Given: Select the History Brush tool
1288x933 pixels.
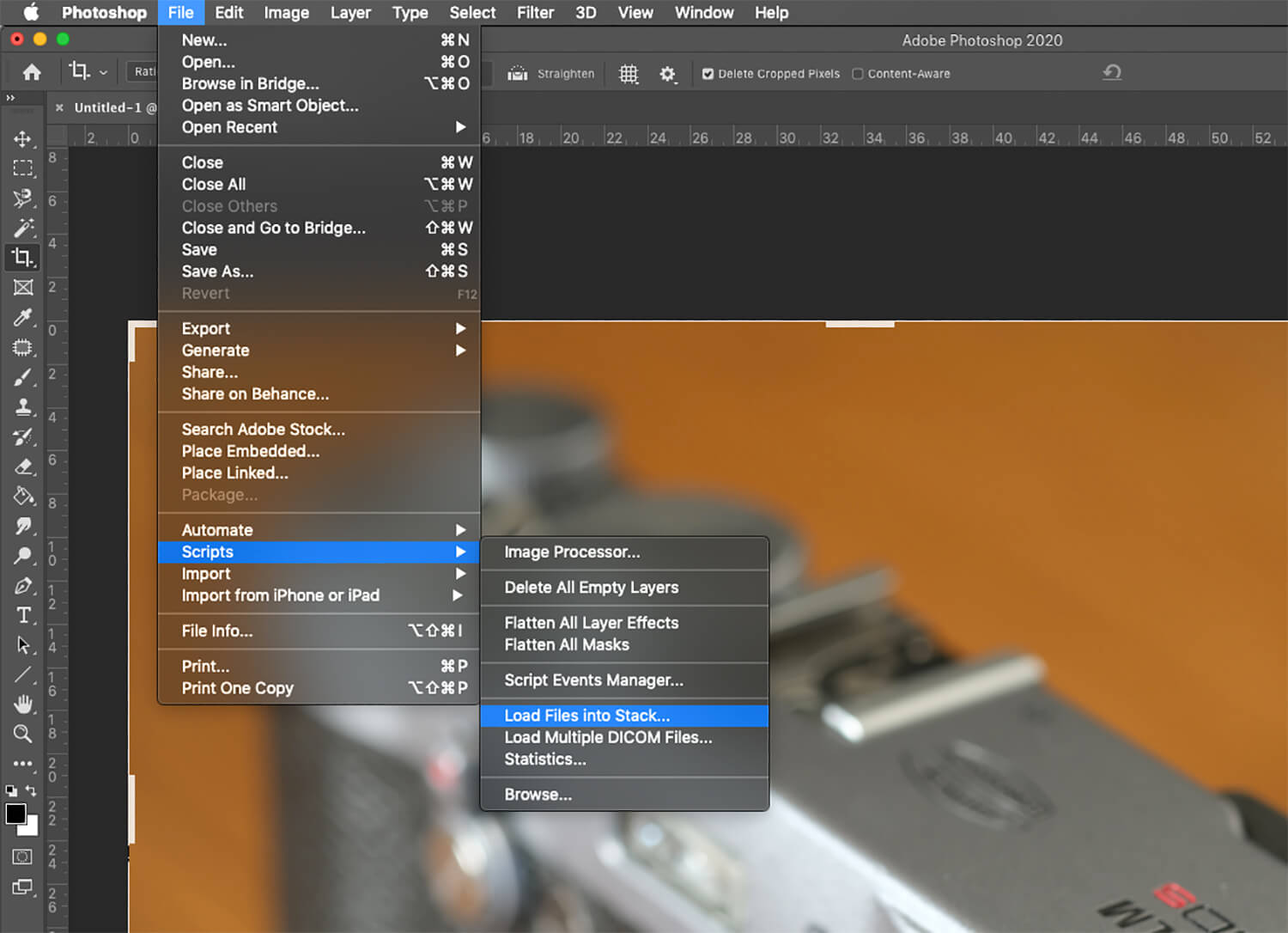Looking at the screenshot, I should [x=23, y=436].
